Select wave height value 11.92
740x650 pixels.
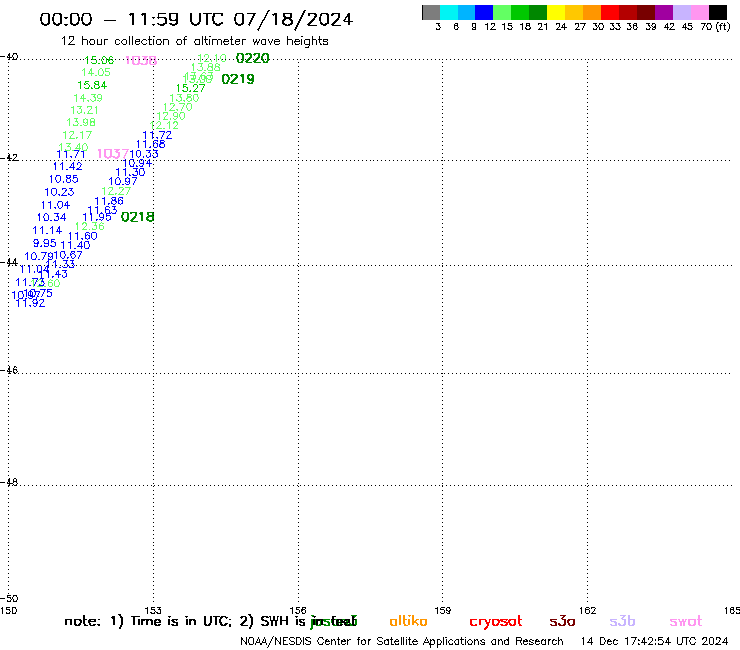(30, 303)
